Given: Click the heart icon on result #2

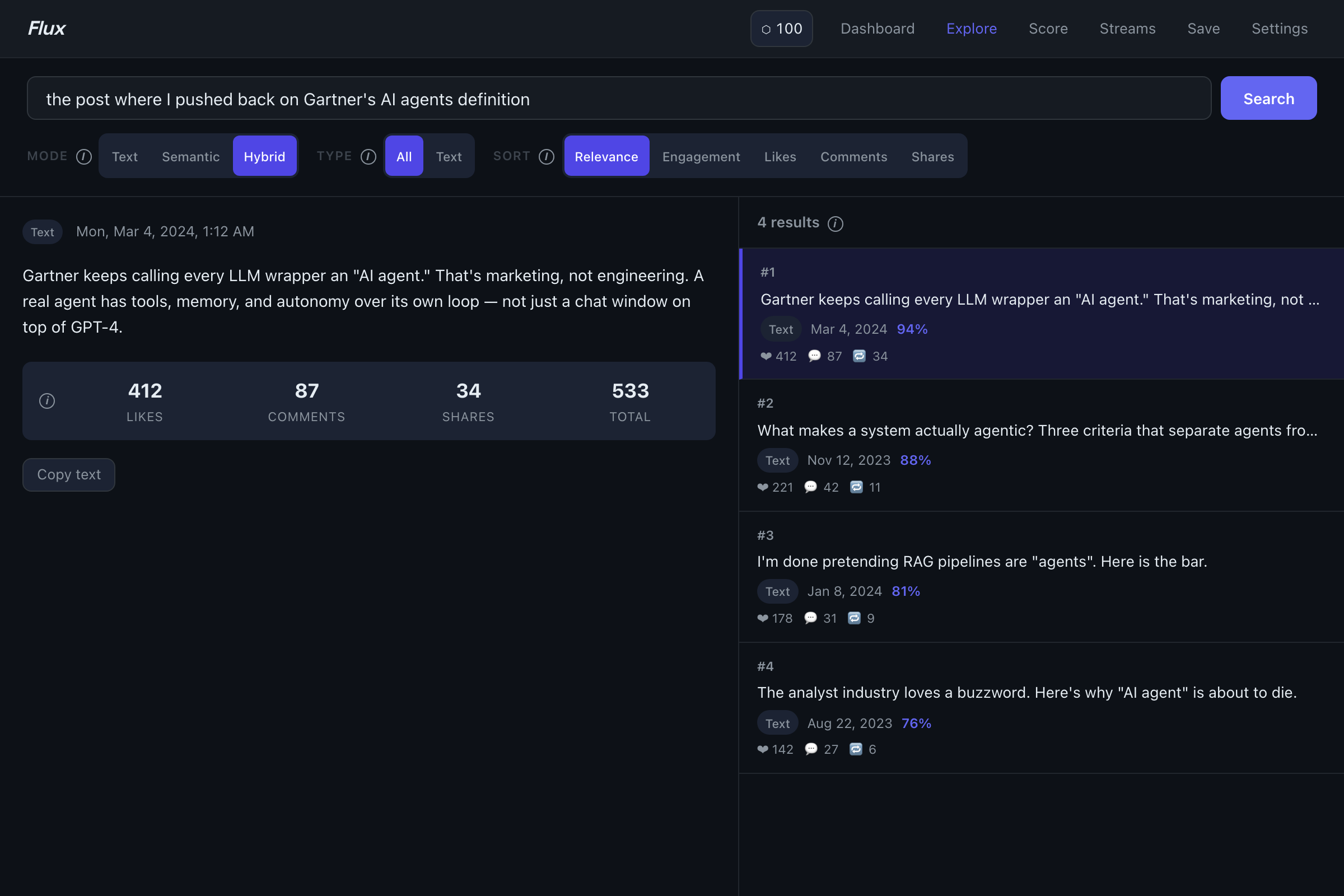Looking at the screenshot, I should pos(763,487).
